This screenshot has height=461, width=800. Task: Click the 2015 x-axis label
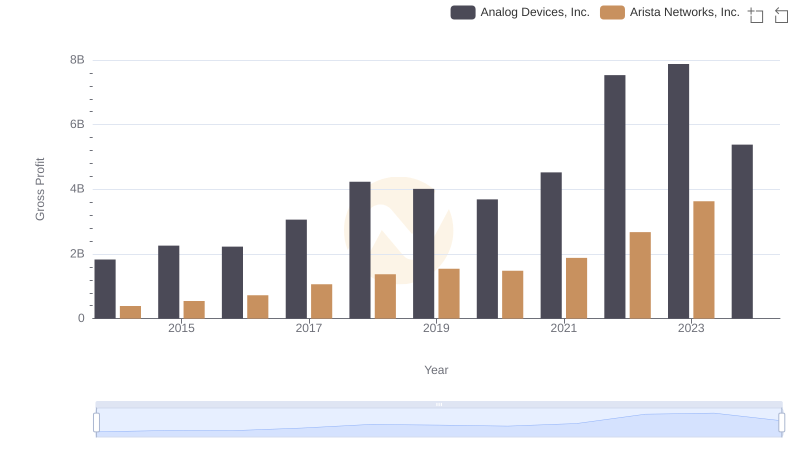point(181,328)
